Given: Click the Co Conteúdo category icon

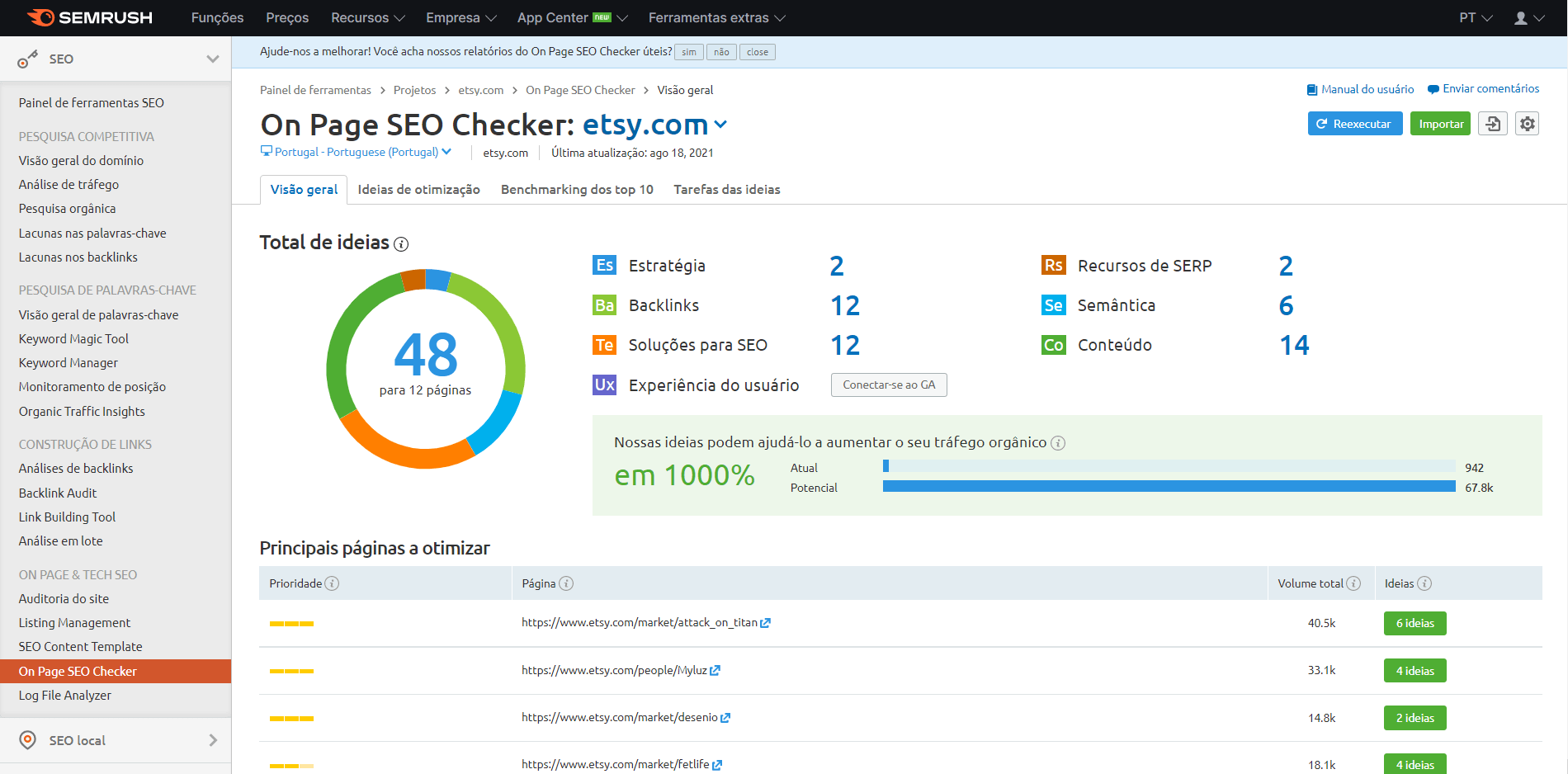Looking at the screenshot, I should pos(1053,345).
